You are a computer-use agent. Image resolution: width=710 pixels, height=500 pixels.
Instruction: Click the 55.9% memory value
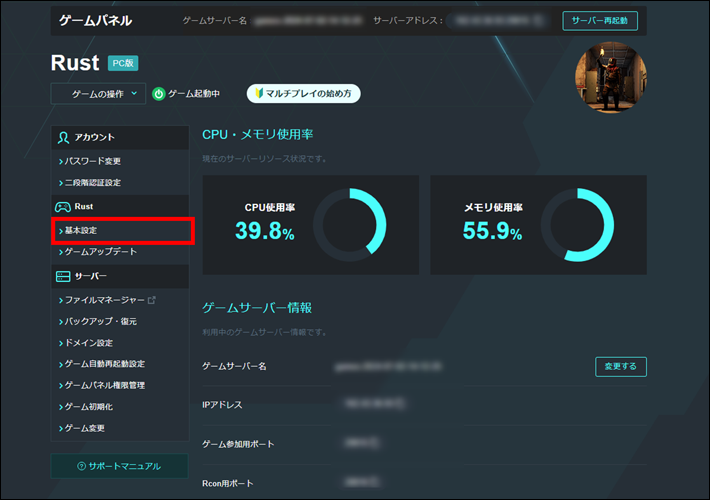click(493, 231)
